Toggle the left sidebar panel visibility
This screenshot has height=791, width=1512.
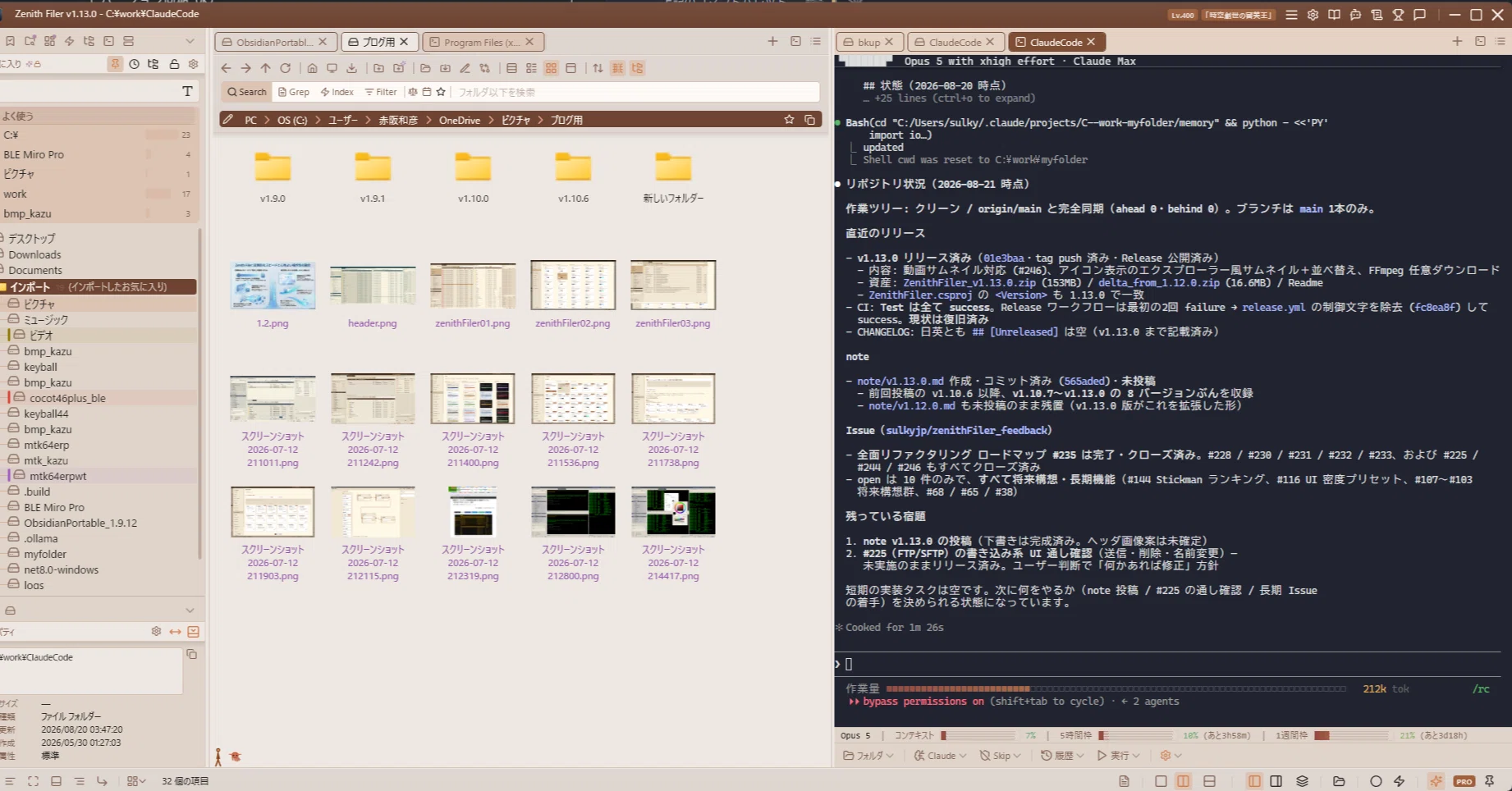tap(1253, 781)
